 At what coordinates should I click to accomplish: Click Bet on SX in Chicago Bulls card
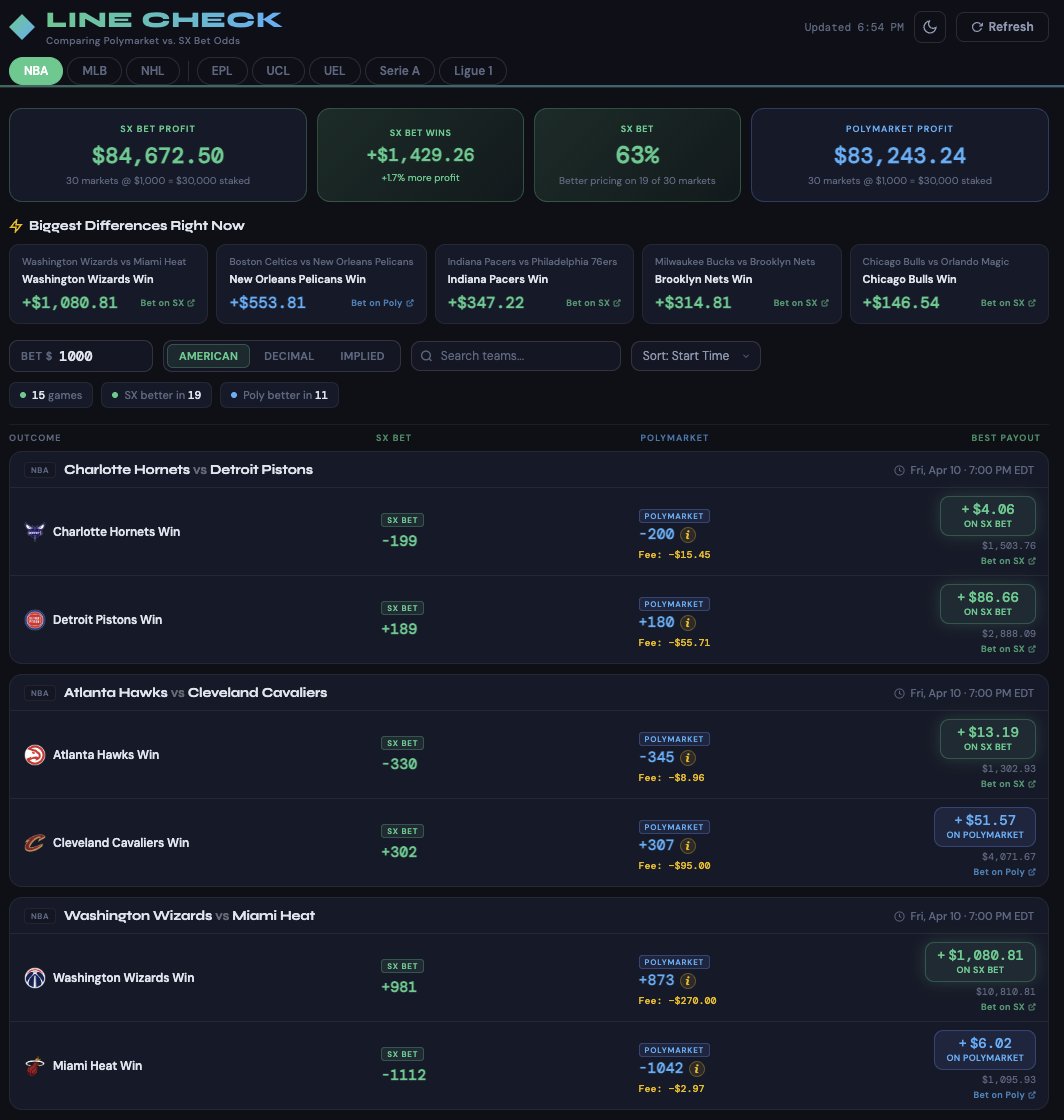[1008, 303]
